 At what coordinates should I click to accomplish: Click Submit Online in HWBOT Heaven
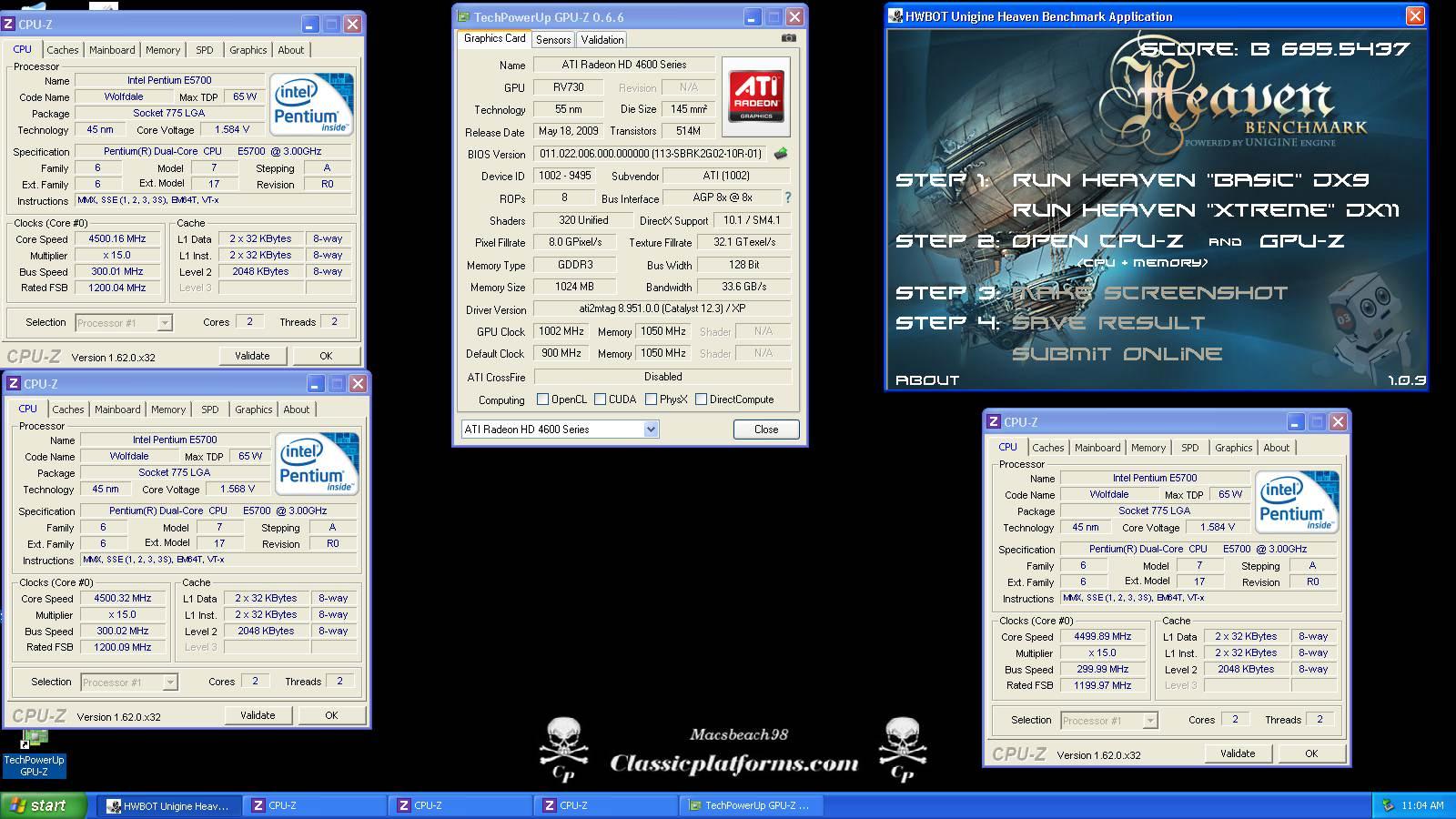coord(1117,354)
